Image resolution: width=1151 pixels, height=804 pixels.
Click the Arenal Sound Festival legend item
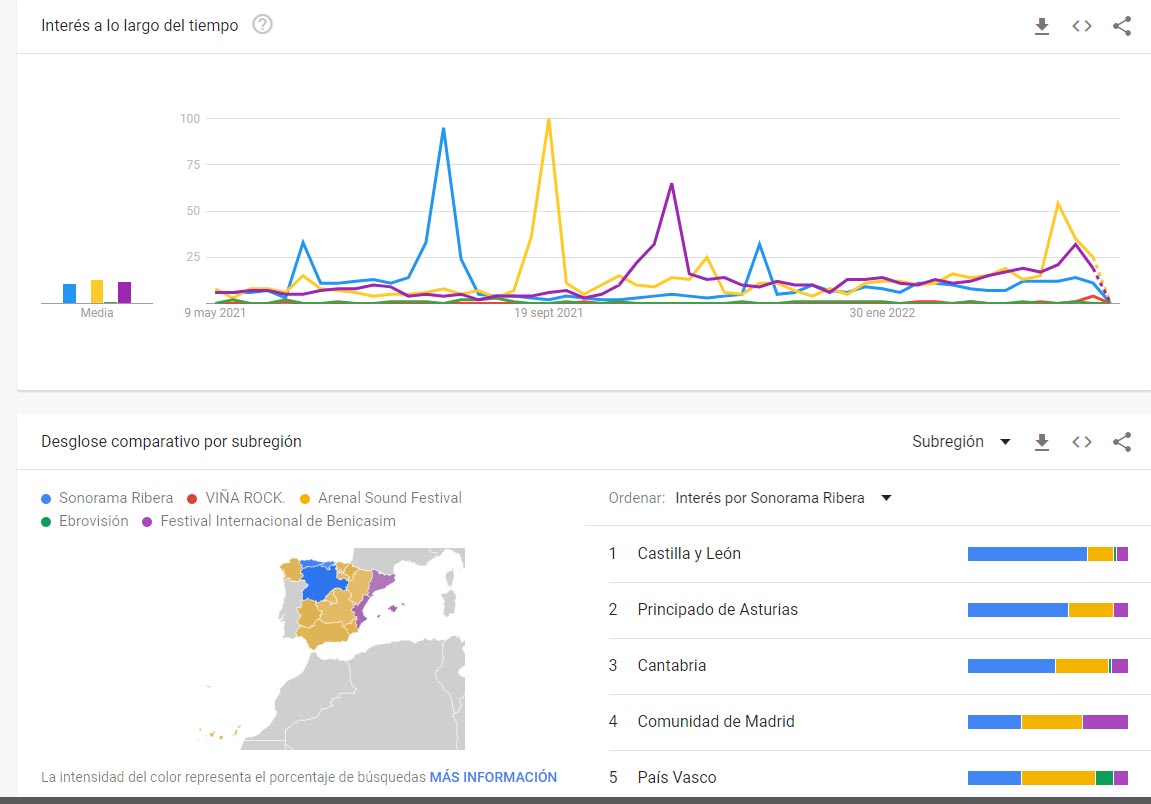click(381, 498)
